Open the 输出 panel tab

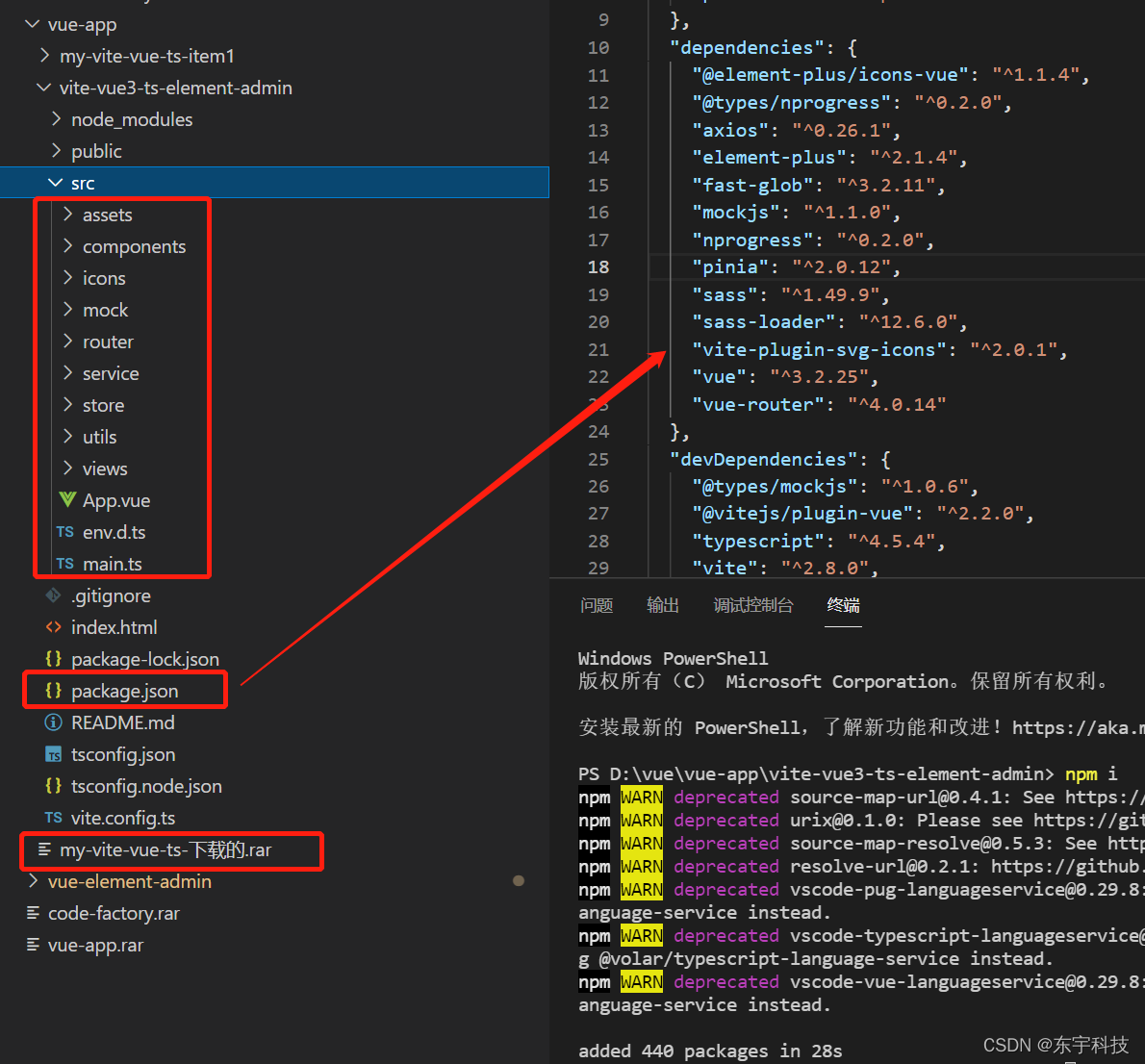coord(663,605)
